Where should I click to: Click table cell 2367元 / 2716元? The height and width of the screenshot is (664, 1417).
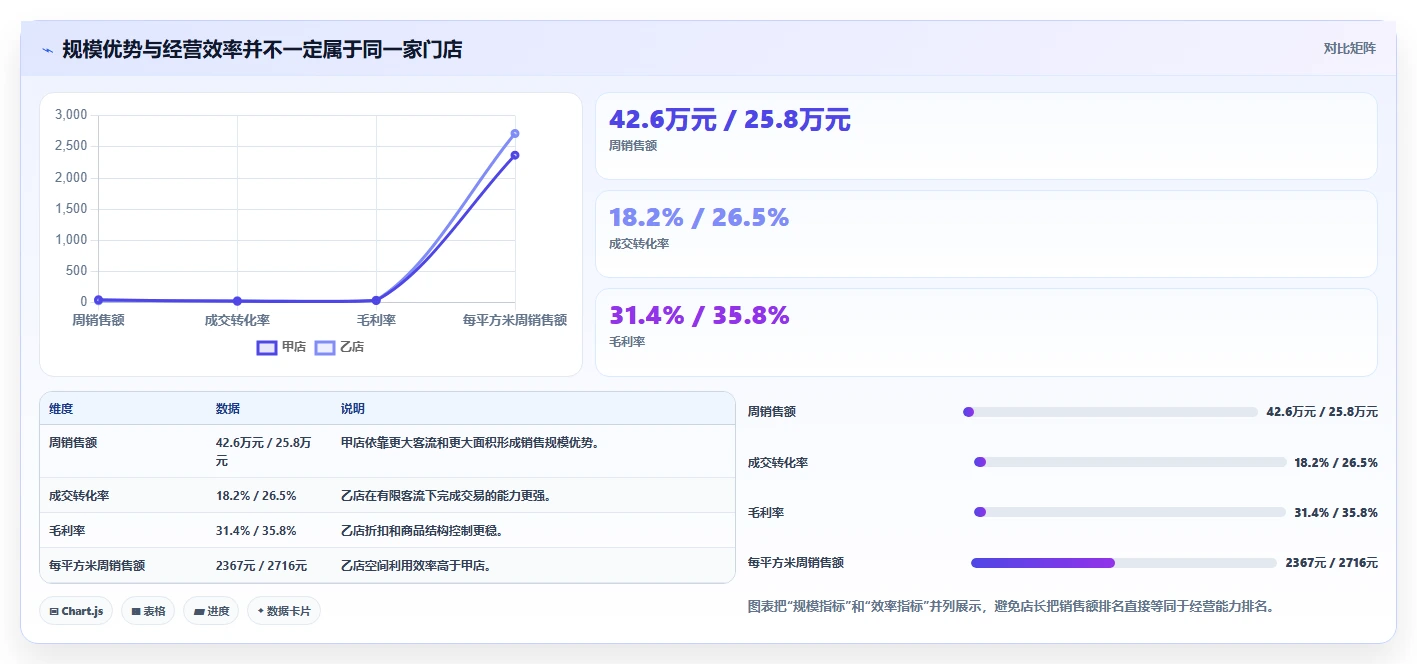tap(261, 565)
